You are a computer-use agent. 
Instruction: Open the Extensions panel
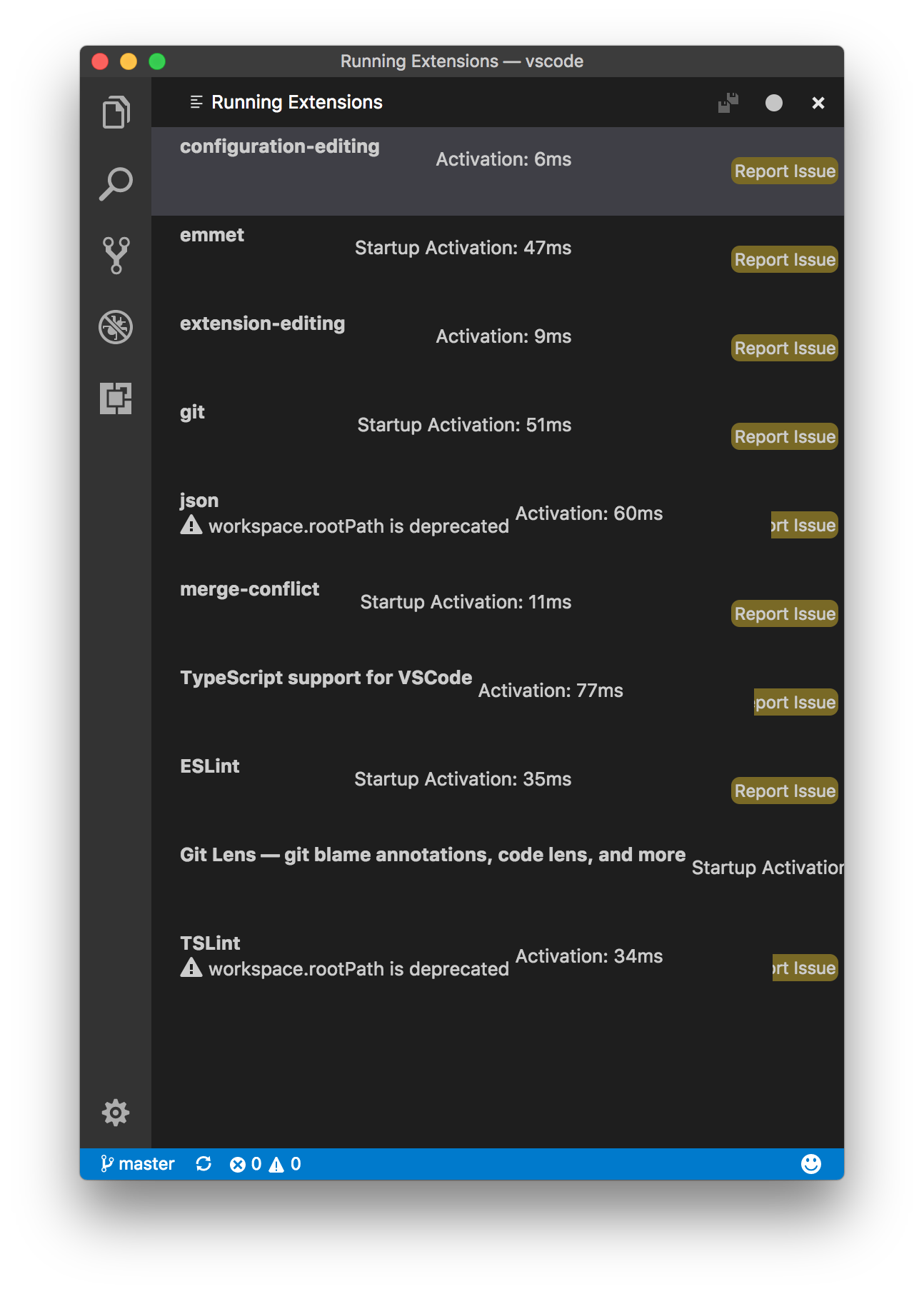pos(114,400)
